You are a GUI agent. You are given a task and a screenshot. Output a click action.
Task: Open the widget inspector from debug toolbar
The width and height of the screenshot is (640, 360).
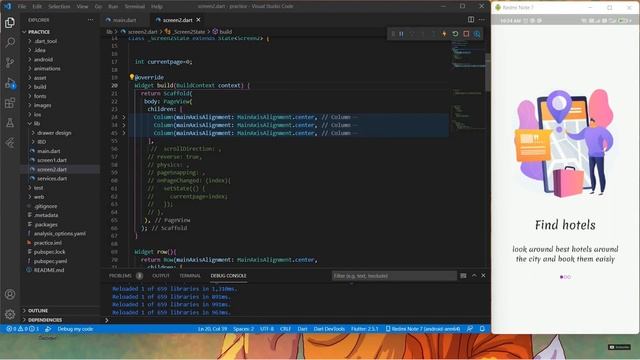[477, 34]
